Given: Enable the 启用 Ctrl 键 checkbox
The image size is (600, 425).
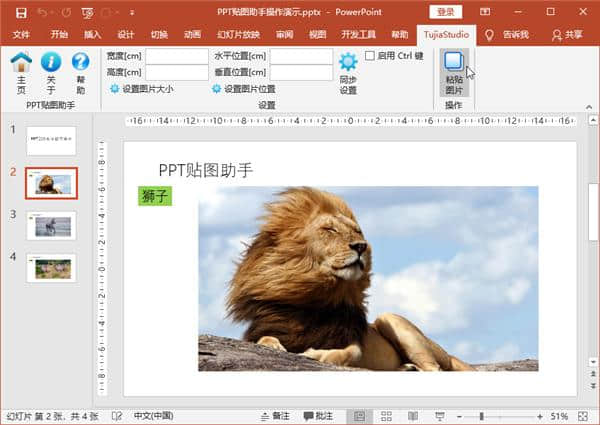Looking at the screenshot, I should point(370,56).
